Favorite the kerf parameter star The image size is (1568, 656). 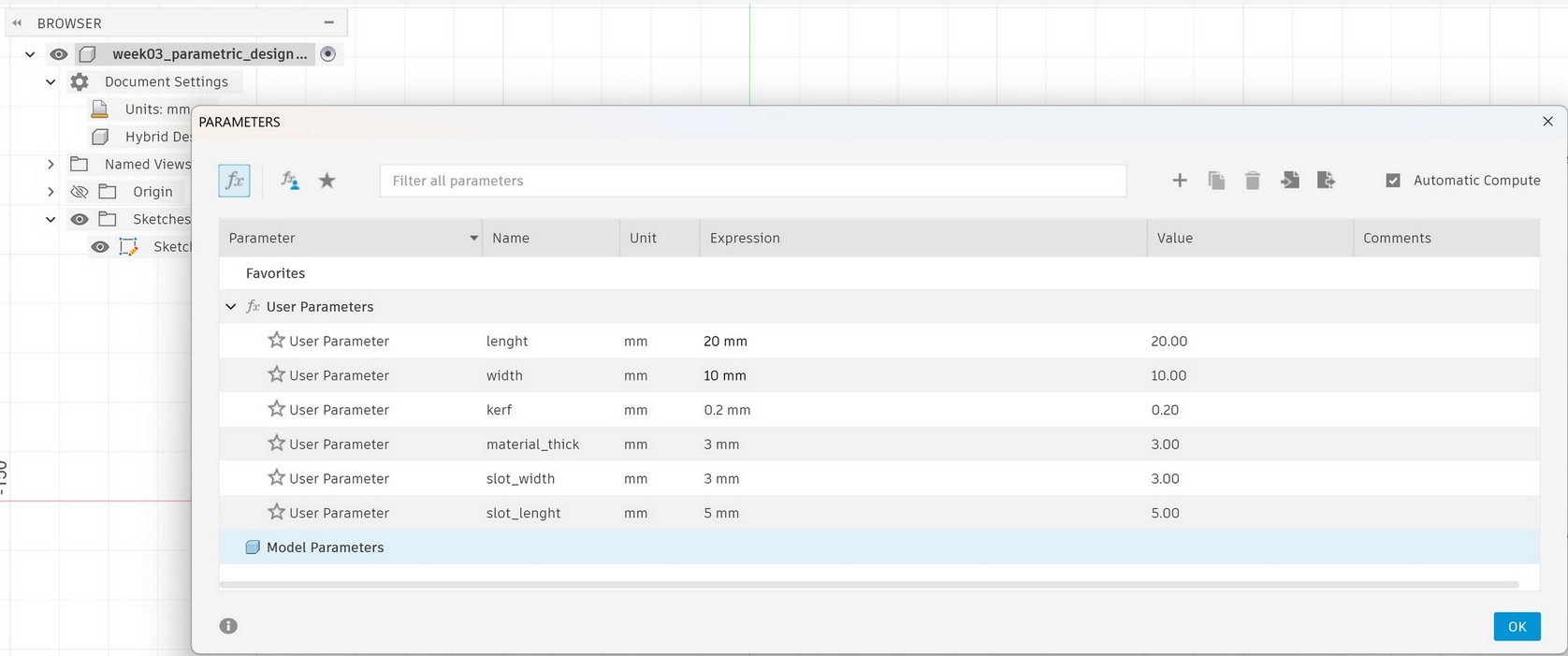[x=276, y=409]
